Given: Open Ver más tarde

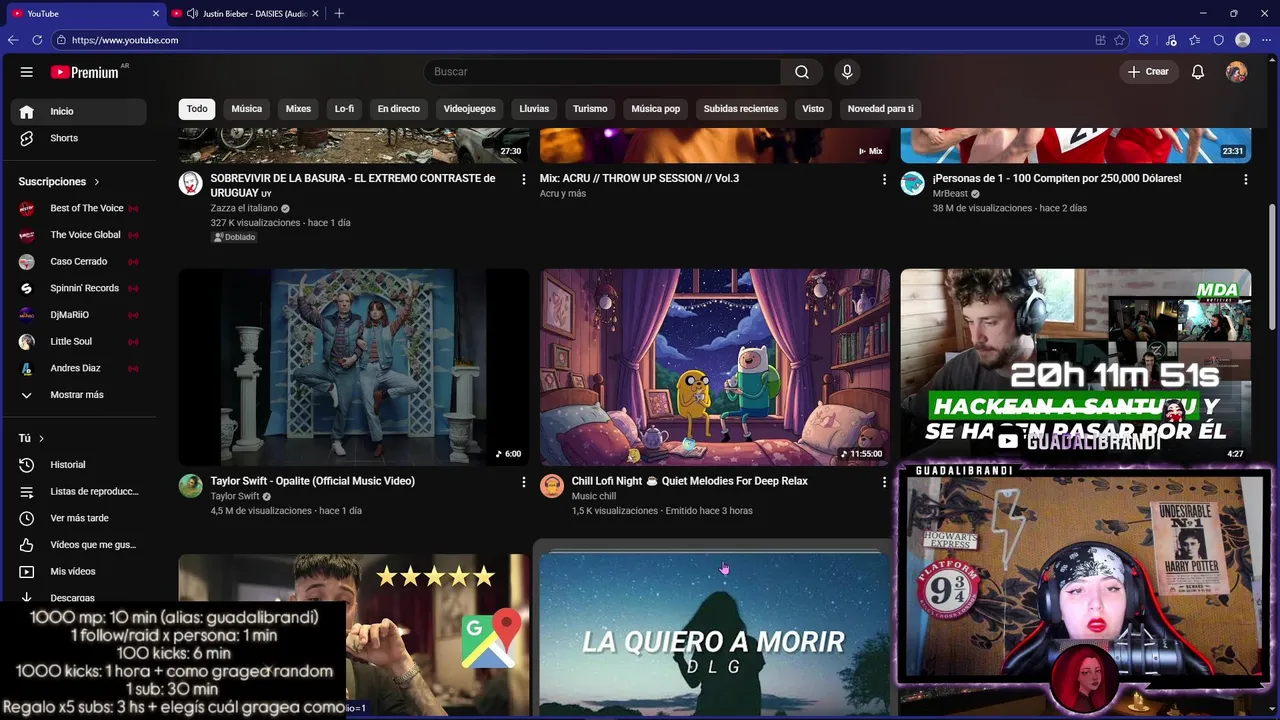Looking at the screenshot, I should point(78,518).
